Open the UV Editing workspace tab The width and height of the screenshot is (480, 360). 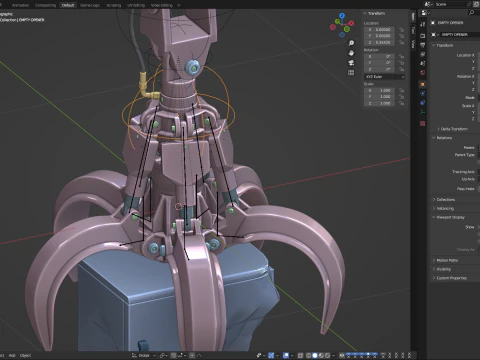pos(136,5)
